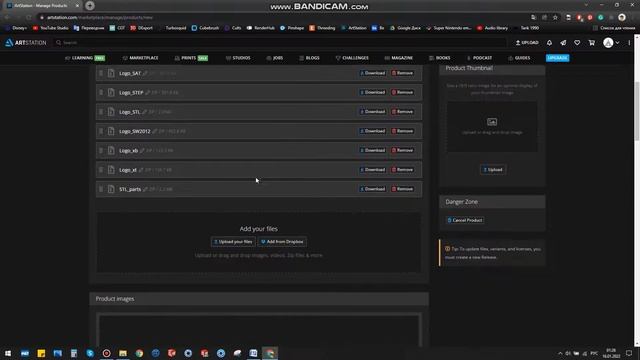Open the shopping cart icon
The height and width of the screenshot is (360, 640).
pyautogui.click(x=591, y=43)
